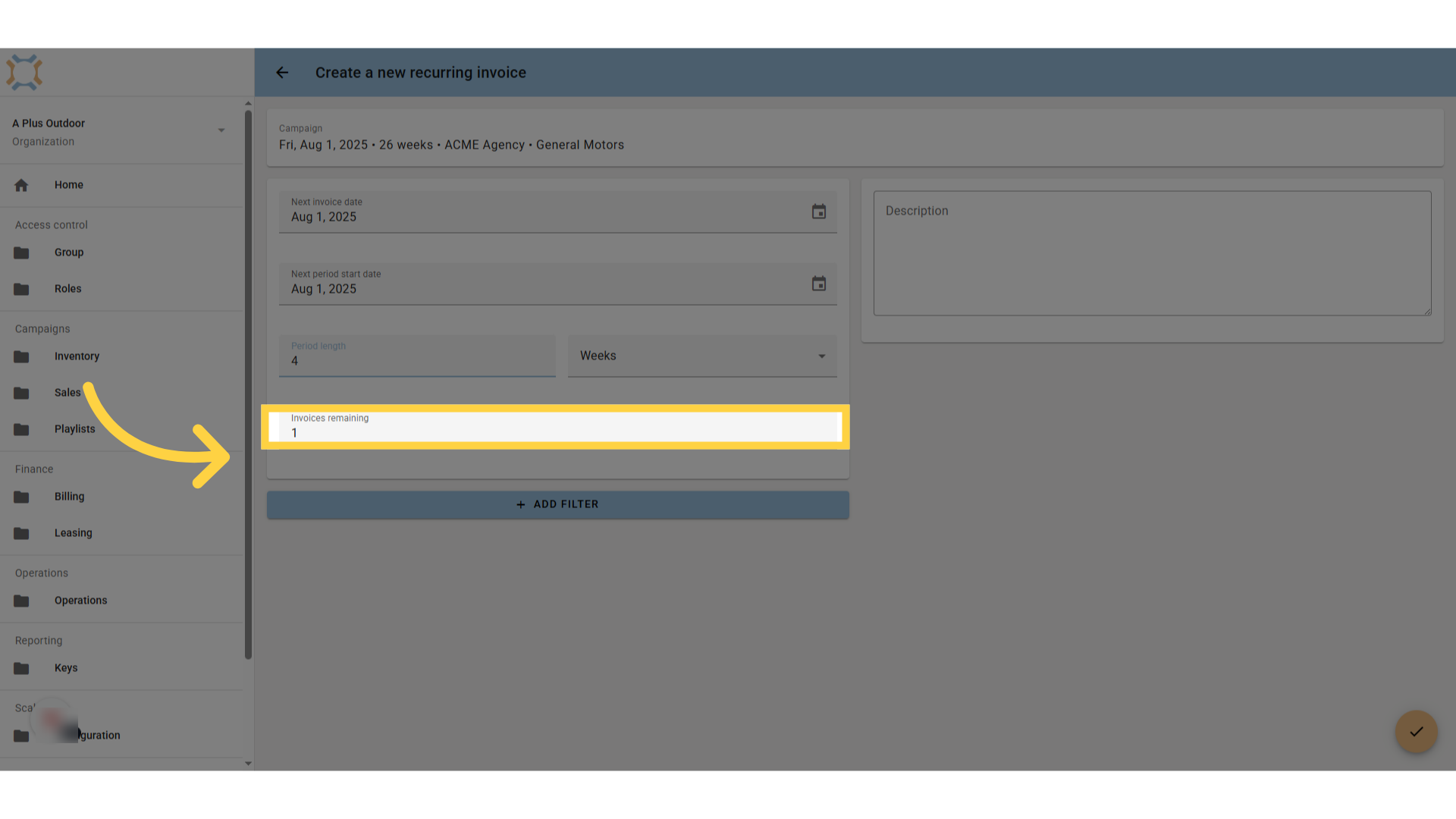This screenshot has height=819, width=1456.
Task: Click the Group folder icon
Action: tap(21, 253)
